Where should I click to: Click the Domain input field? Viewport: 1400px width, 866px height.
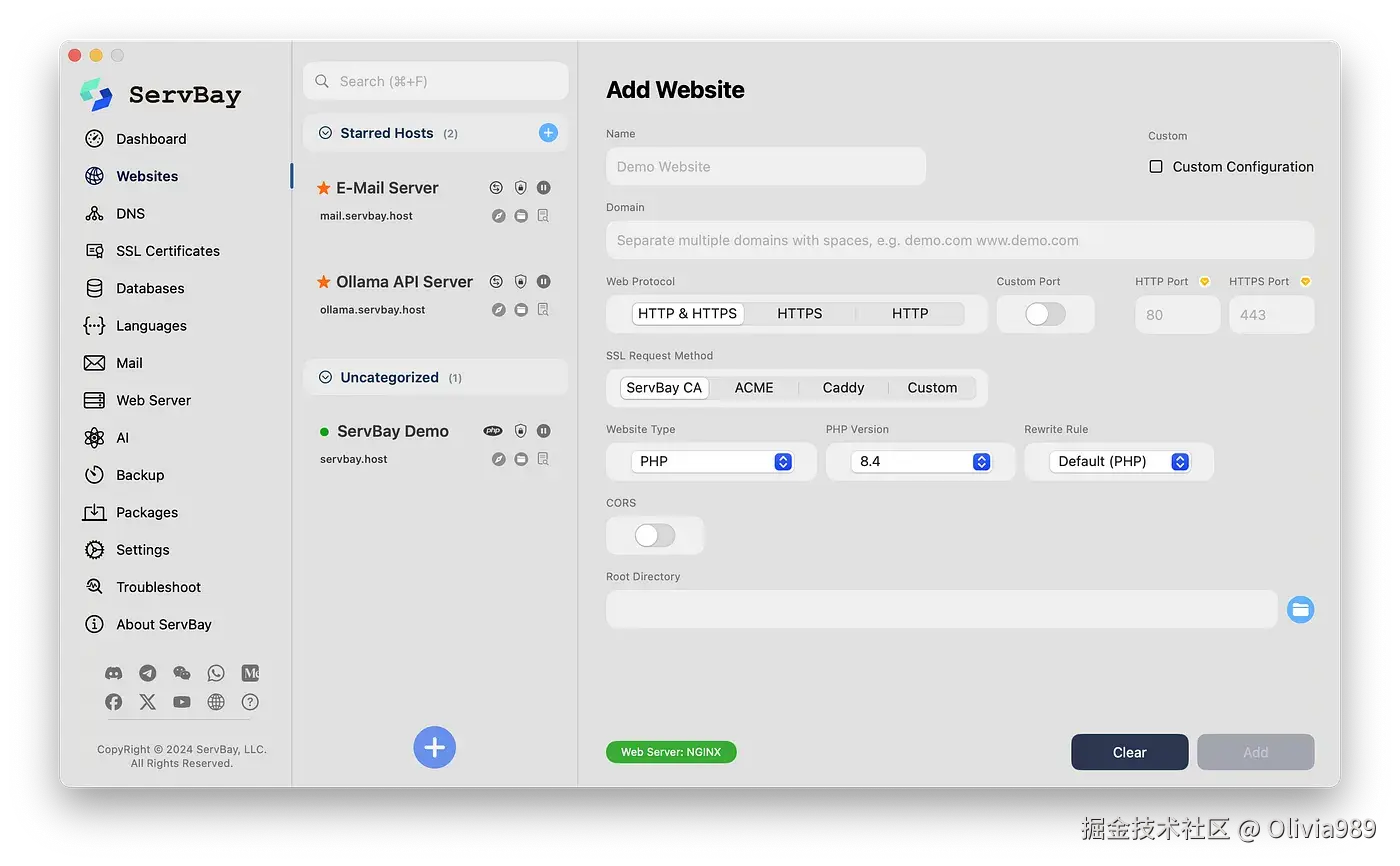pos(960,240)
